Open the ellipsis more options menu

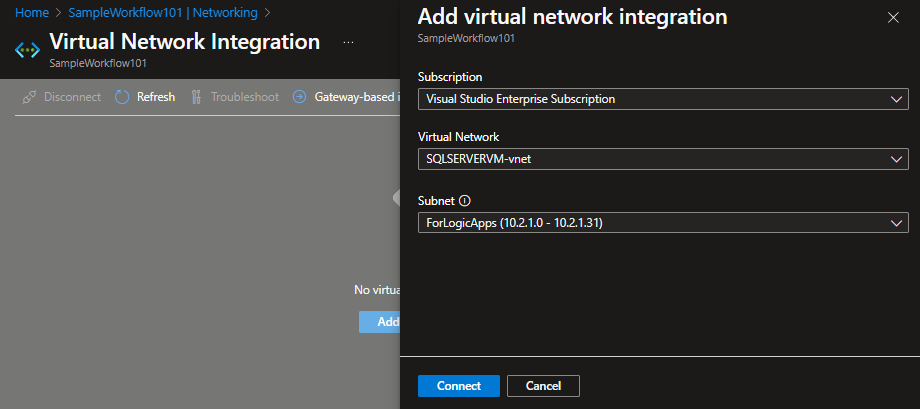[x=349, y=43]
